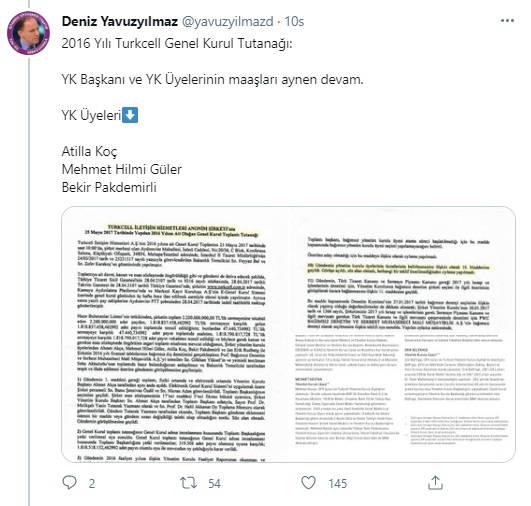Open the reply comment icon
This screenshot has height=506, width=531.
pos(70,483)
